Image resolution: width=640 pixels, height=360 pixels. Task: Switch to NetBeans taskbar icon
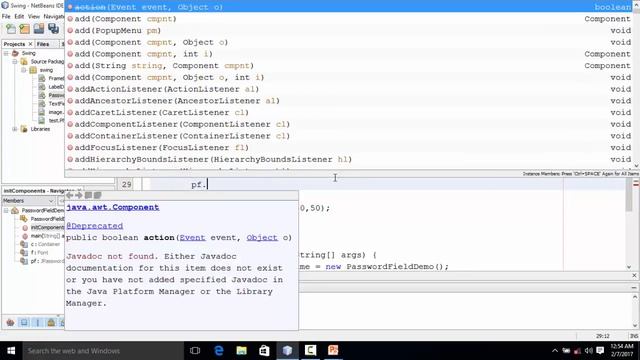[x=287, y=351]
